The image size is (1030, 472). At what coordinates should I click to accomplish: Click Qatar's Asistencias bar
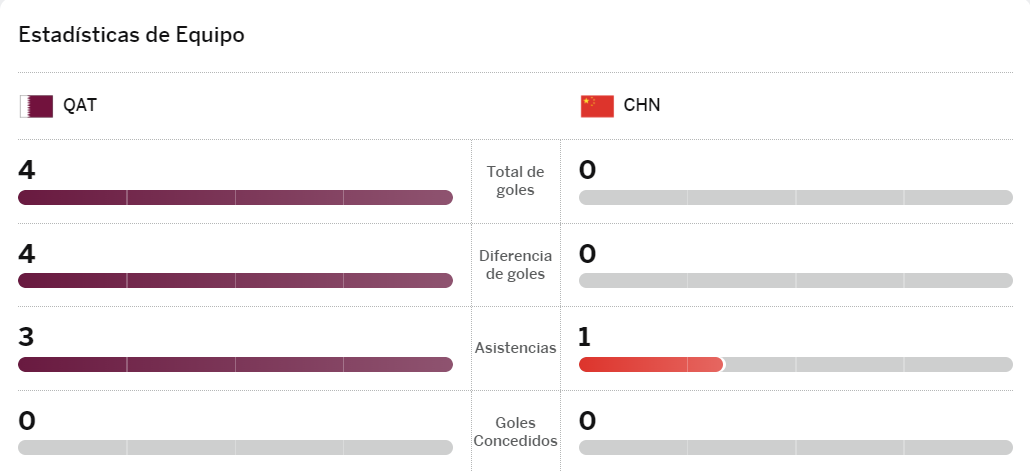click(235, 365)
